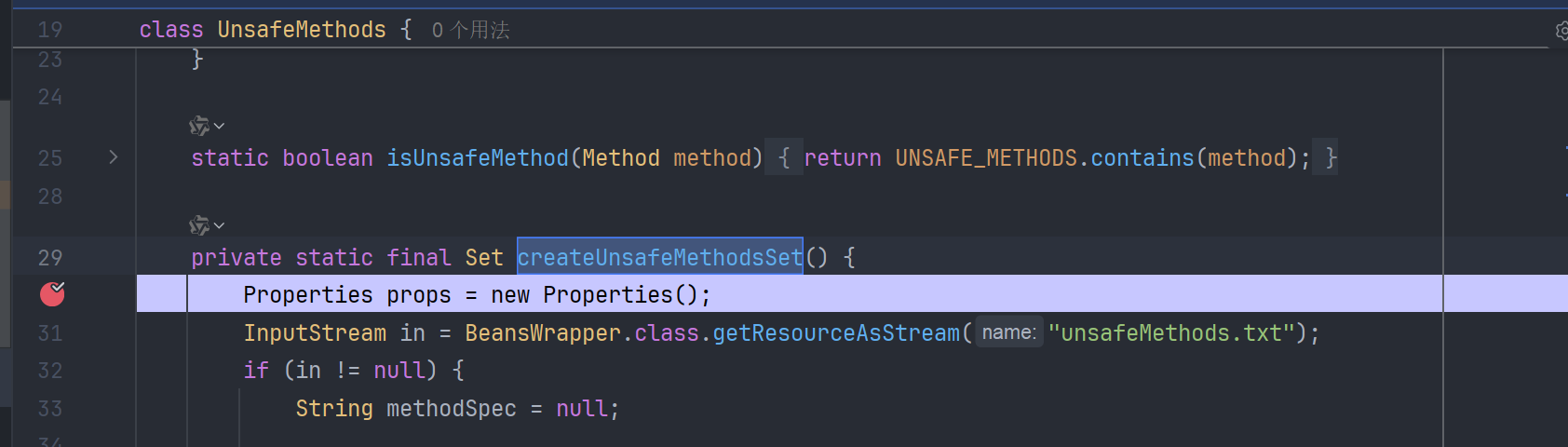Click the UNSAFE_METHODS constant reference

[x=986, y=158]
